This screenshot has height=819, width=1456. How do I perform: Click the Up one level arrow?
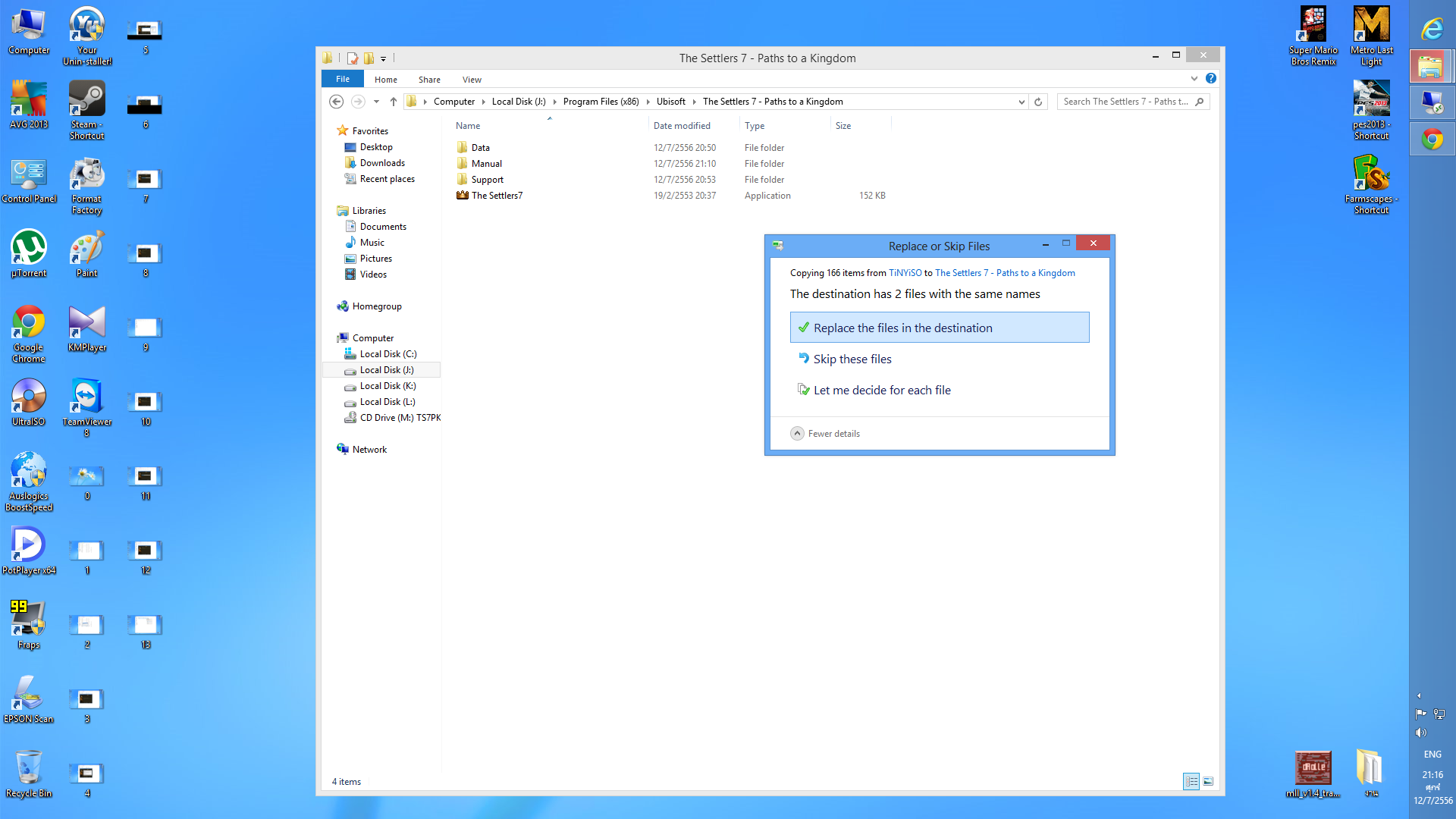pyautogui.click(x=393, y=102)
